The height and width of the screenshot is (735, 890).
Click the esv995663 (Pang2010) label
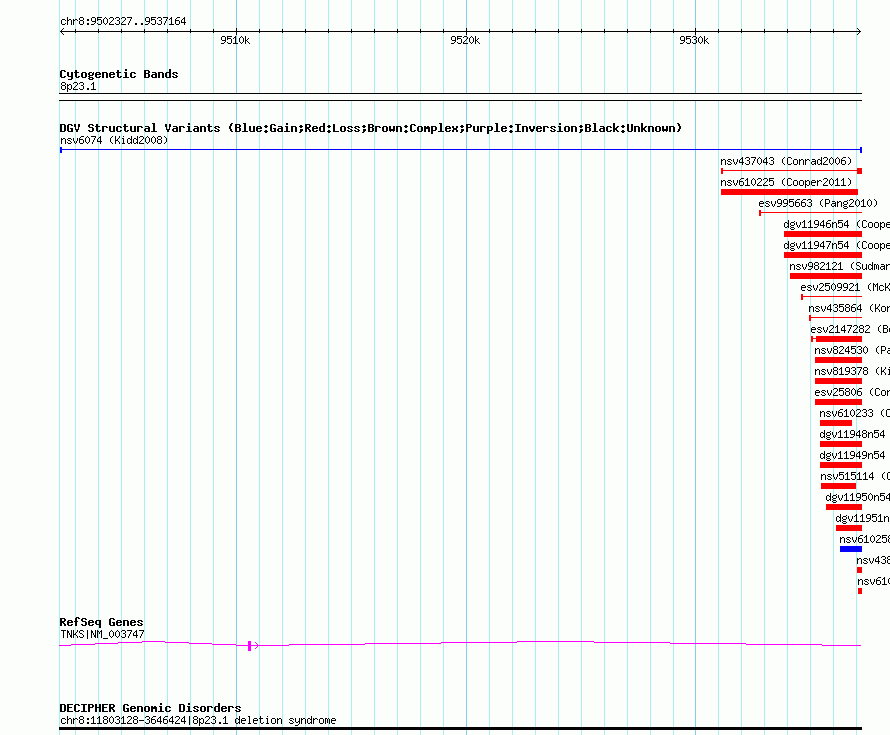click(x=818, y=203)
